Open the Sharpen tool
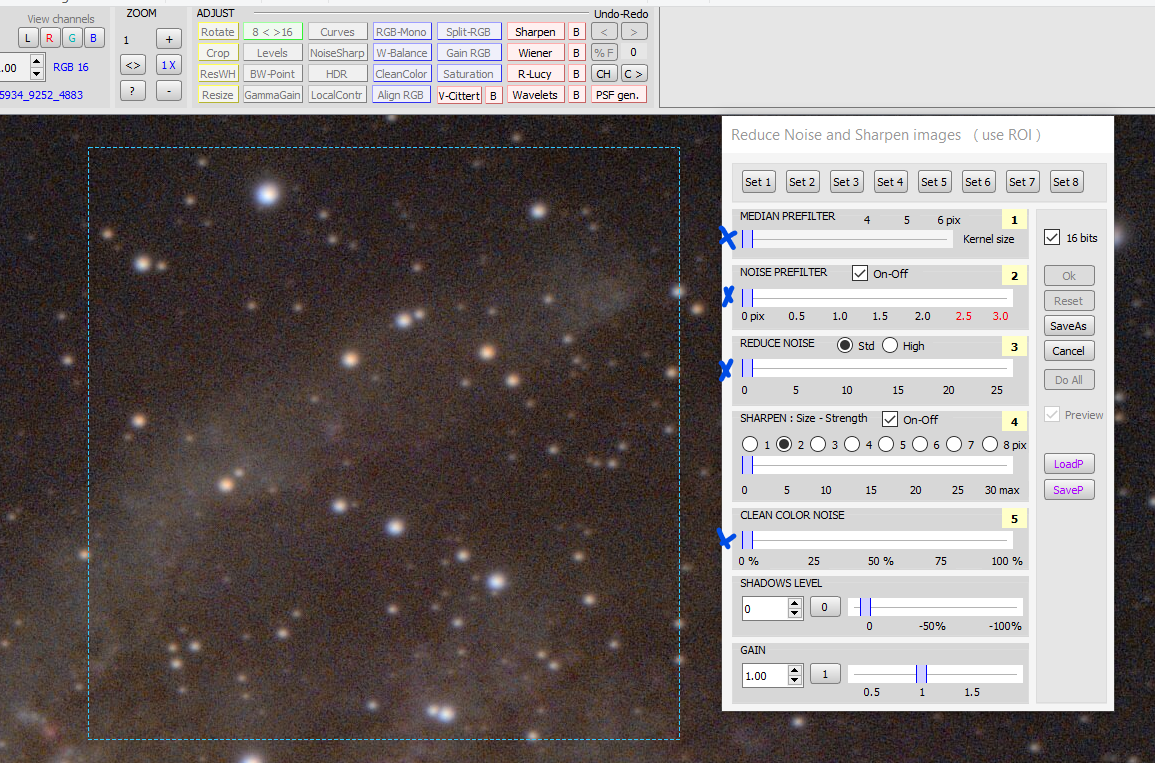The image size is (1155, 763). [x=536, y=32]
